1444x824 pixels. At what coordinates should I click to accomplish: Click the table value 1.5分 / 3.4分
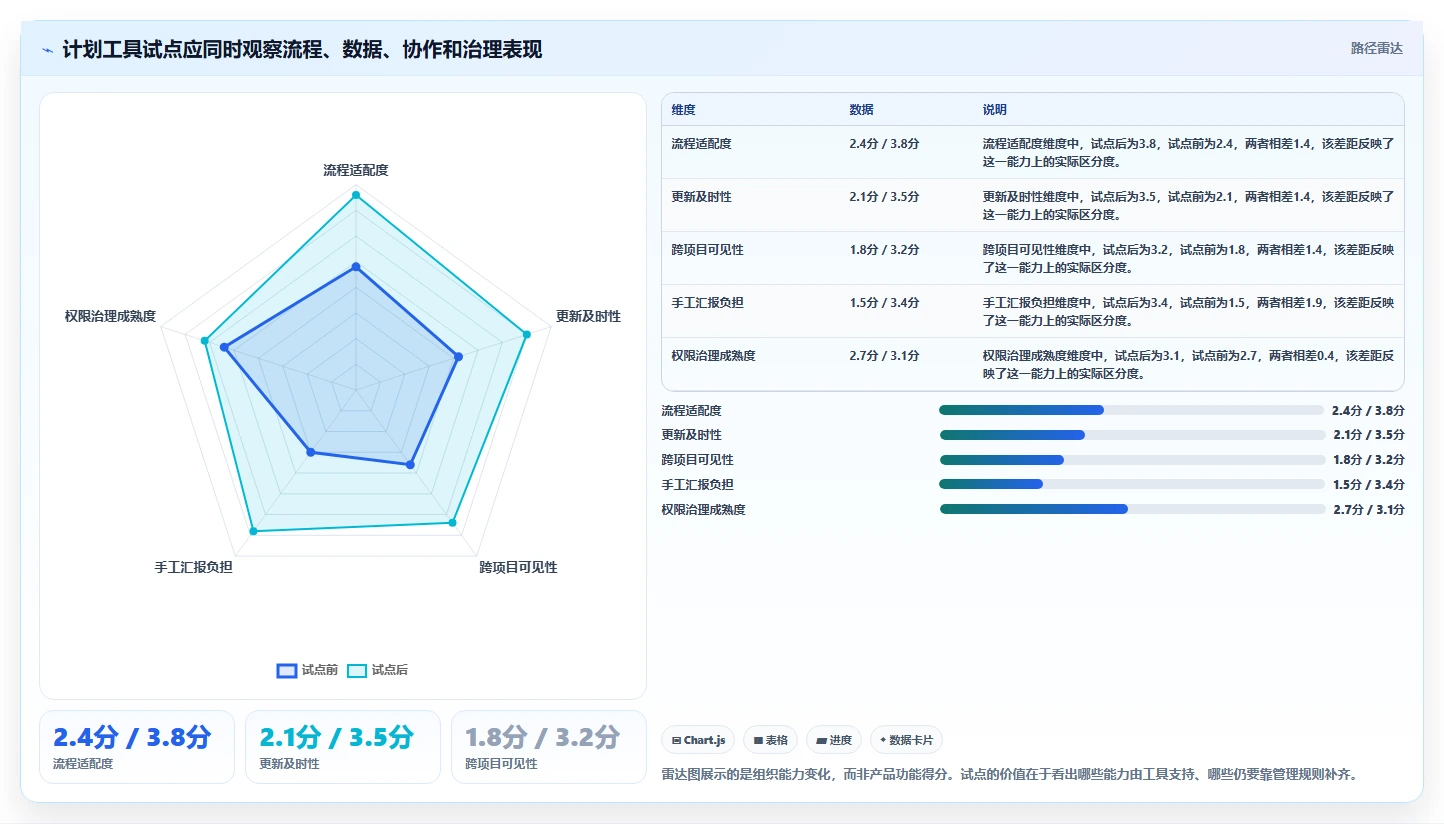click(x=884, y=303)
